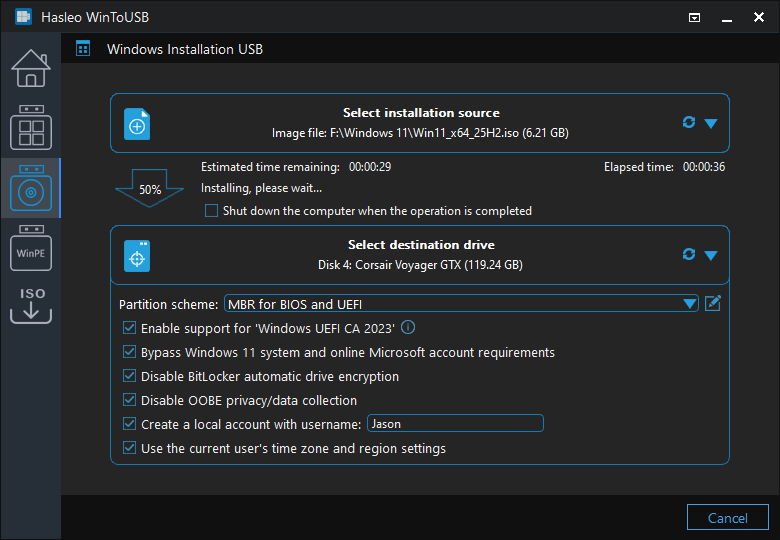
Task: Uncheck Create a local account with username
Action: pyautogui.click(x=129, y=424)
